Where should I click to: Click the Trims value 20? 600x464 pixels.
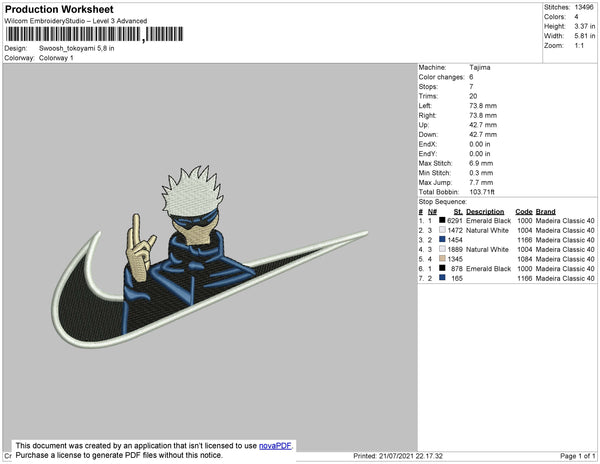click(473, 96)
